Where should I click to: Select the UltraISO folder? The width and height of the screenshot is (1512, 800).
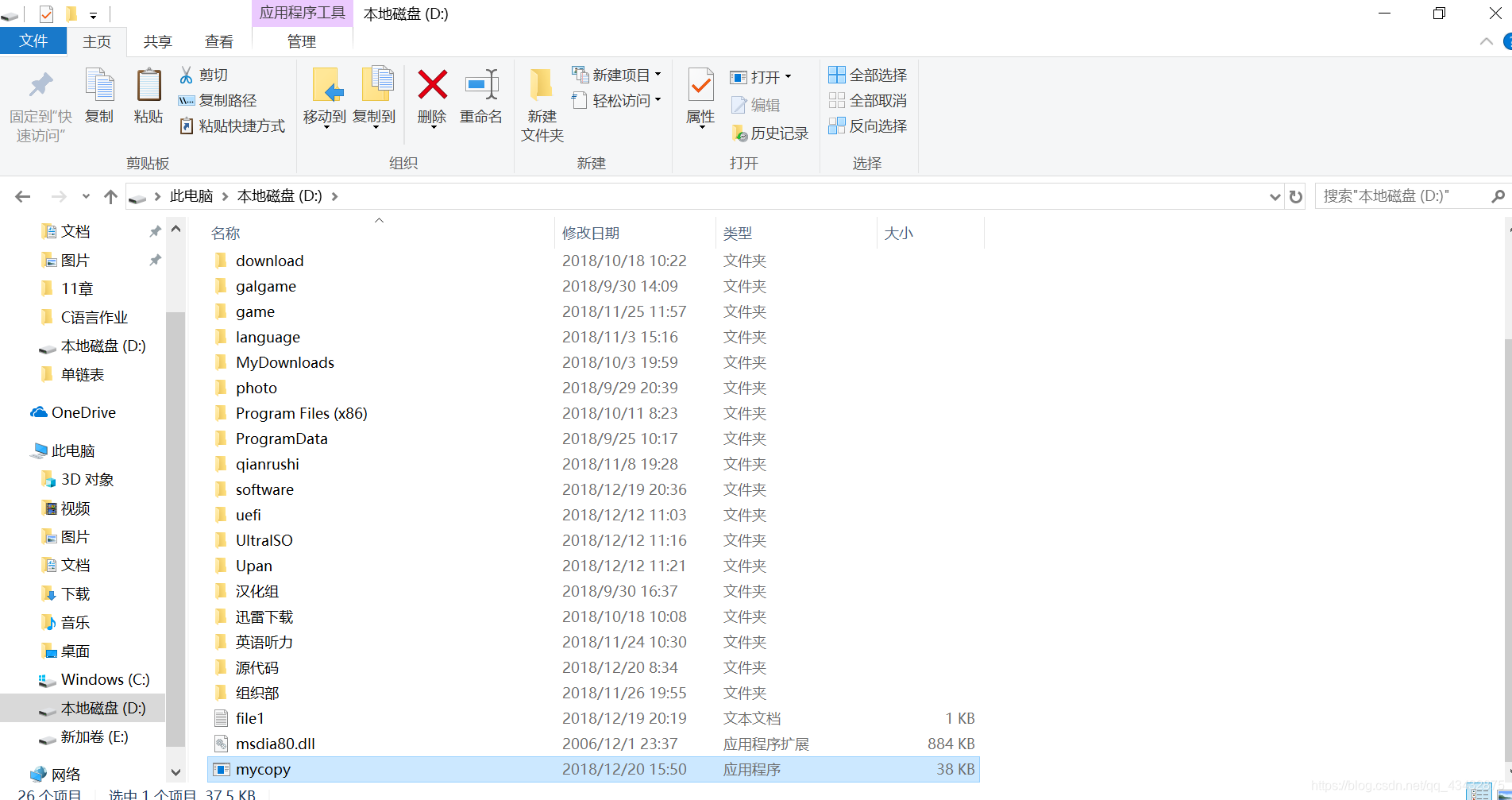tap(593, 540)
